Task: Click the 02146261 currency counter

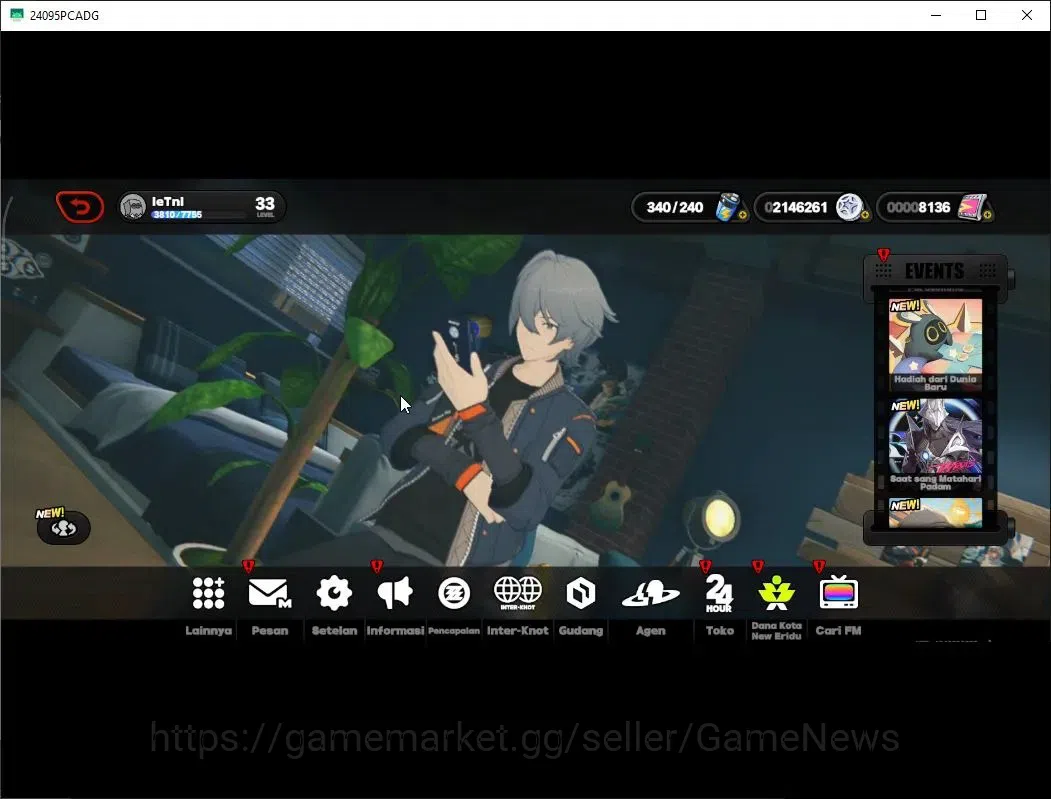Action: pos(796,207)
